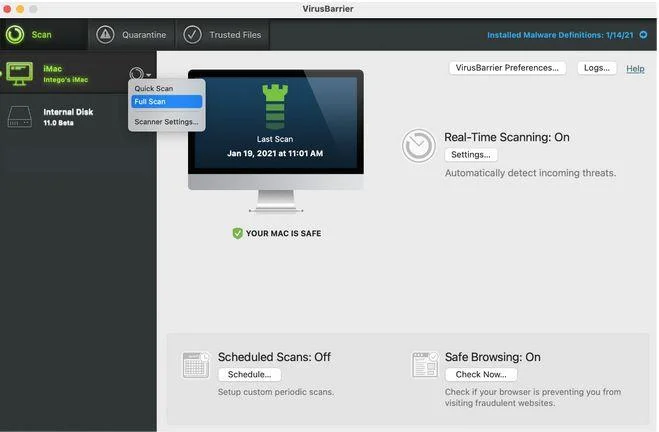The height and width of the screenshot is (432, 659).
Task: Open Scanner Settings from the dropdown menu
Action: click(x=166, y=122)
